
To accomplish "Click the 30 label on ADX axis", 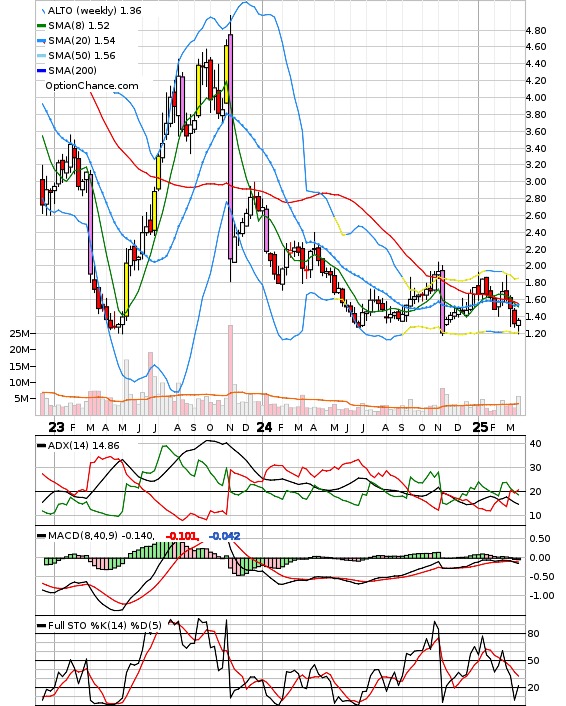I will (x=535, y=467).
